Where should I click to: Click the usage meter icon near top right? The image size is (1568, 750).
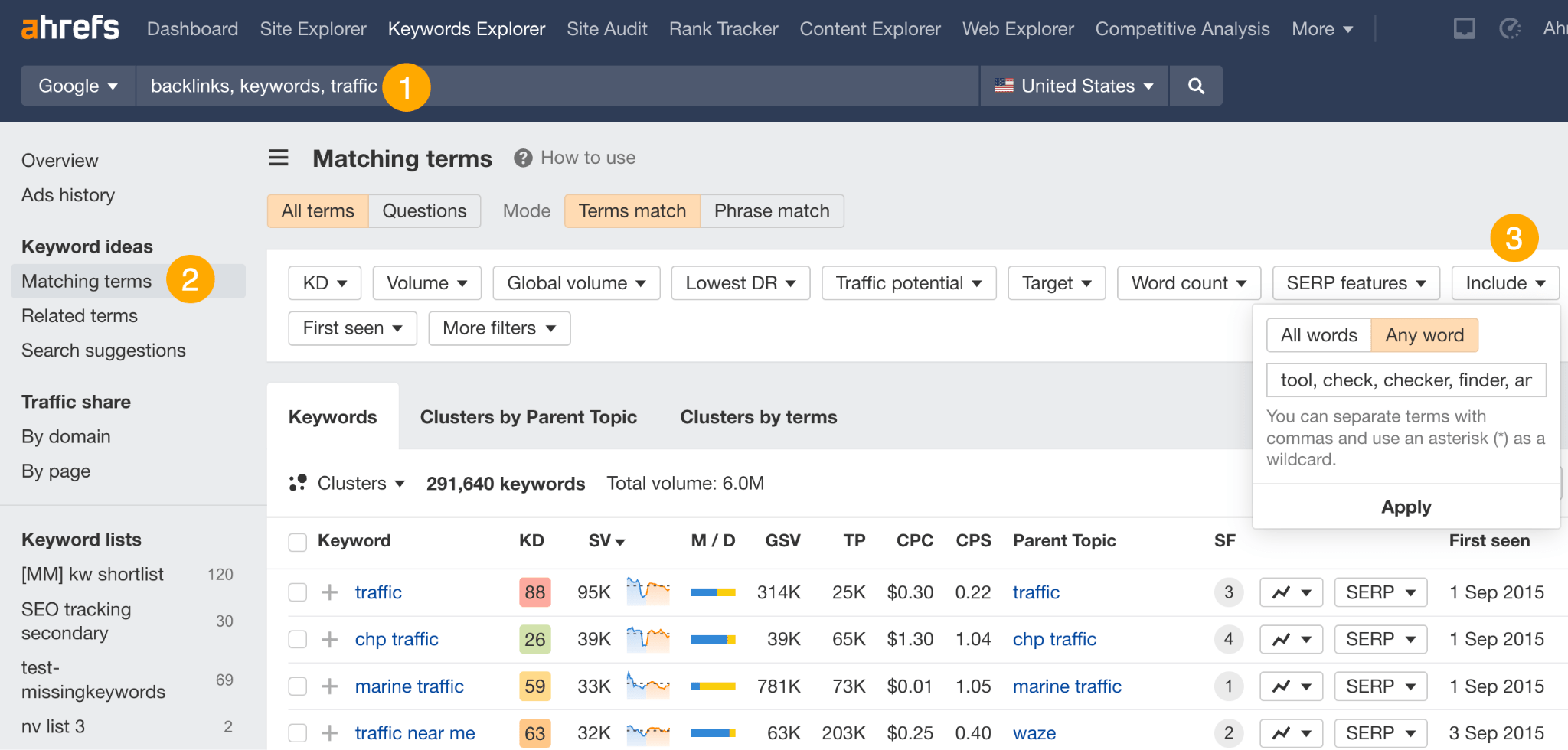[1509, 28]
